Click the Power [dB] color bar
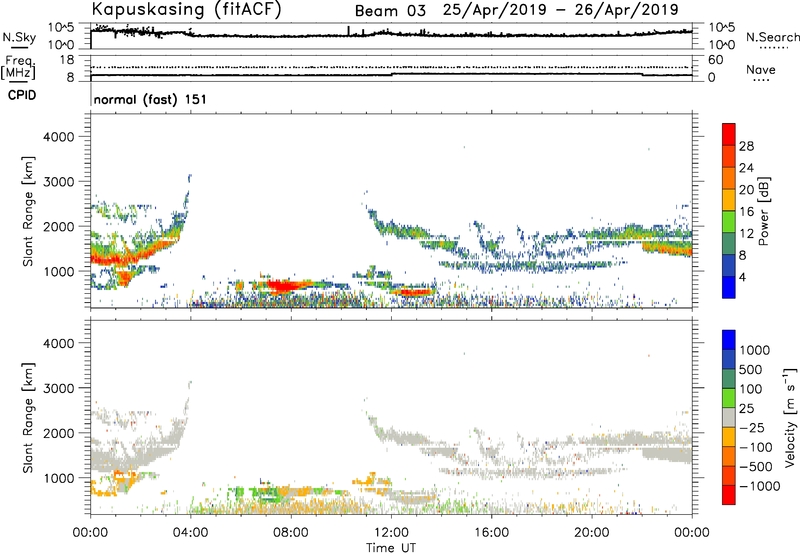This screenshot has height=554, width=800. pos(729,211)
